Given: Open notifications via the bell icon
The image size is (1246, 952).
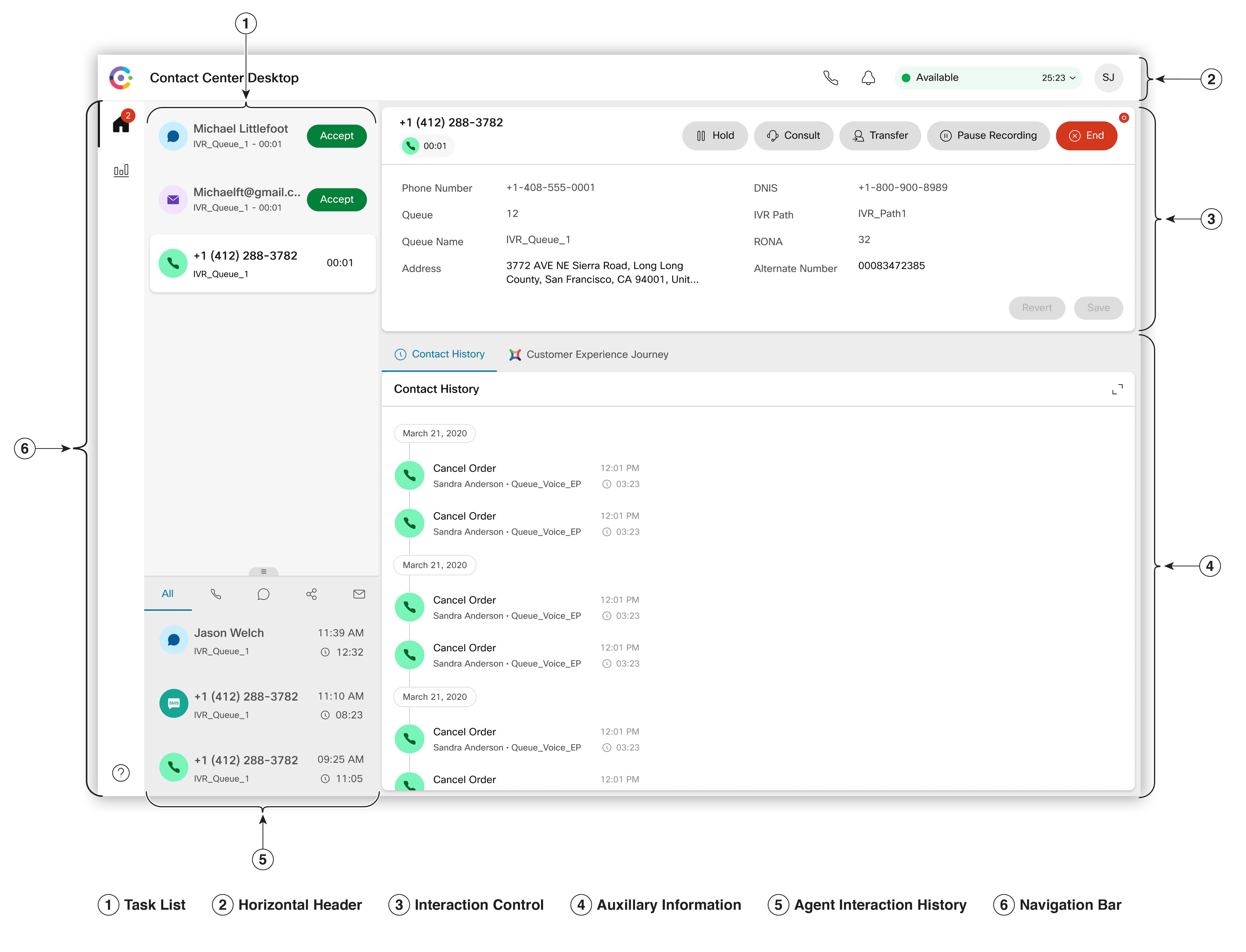Looking at the screenshot, I should (x=868, y=78).
